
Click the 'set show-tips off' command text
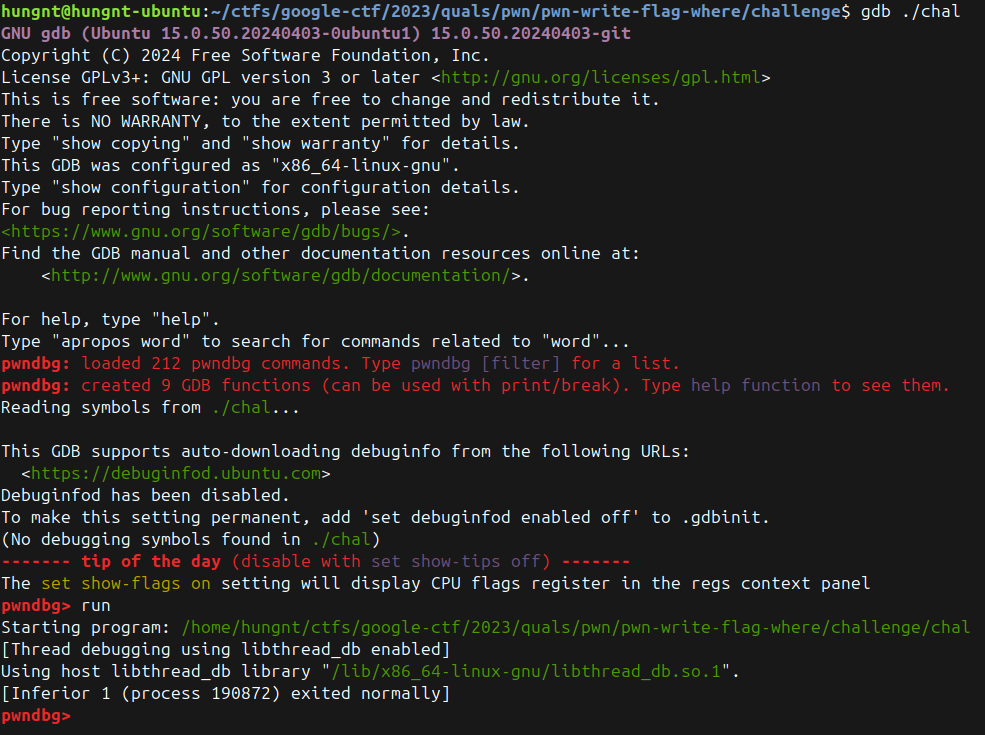(460, 561)
